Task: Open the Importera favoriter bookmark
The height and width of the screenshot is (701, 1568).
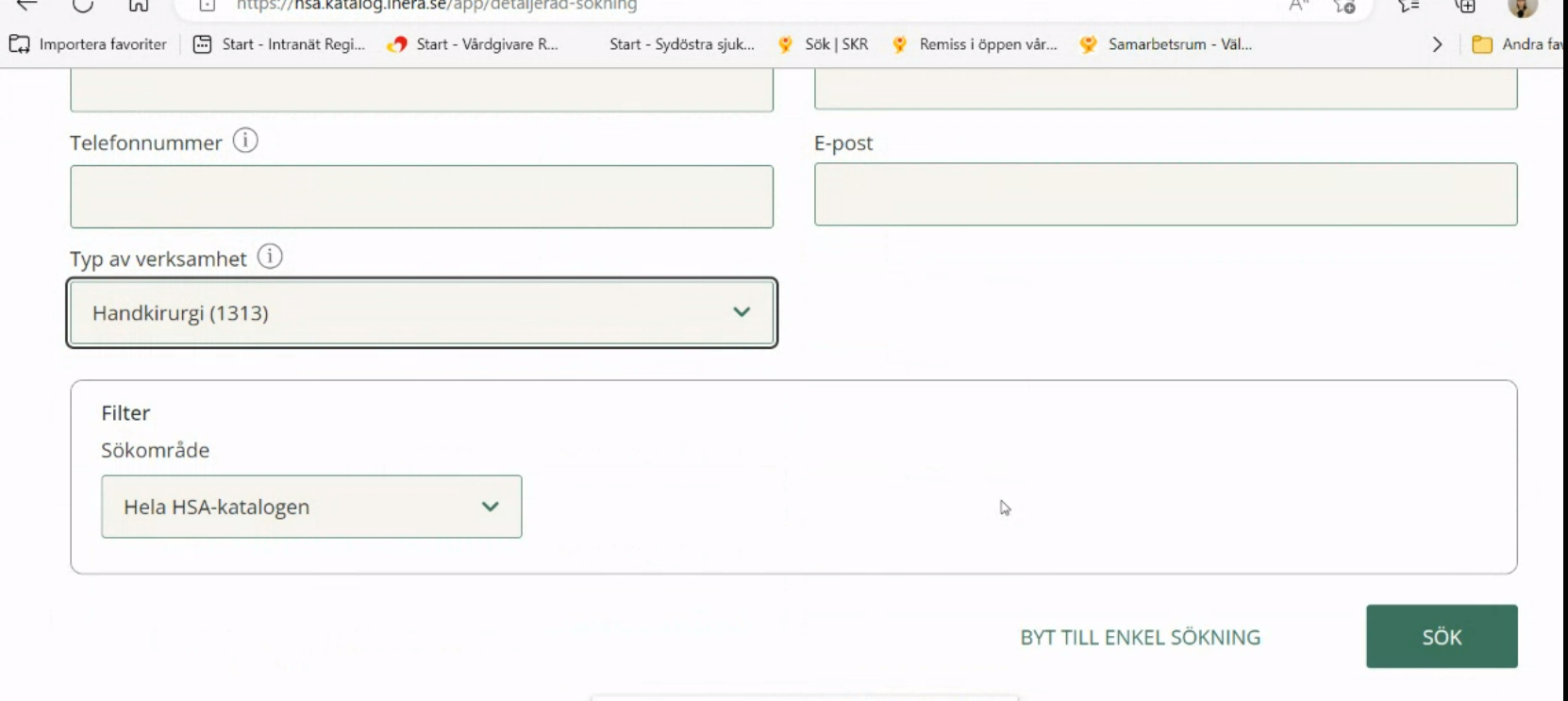Action: pos(88,44)
